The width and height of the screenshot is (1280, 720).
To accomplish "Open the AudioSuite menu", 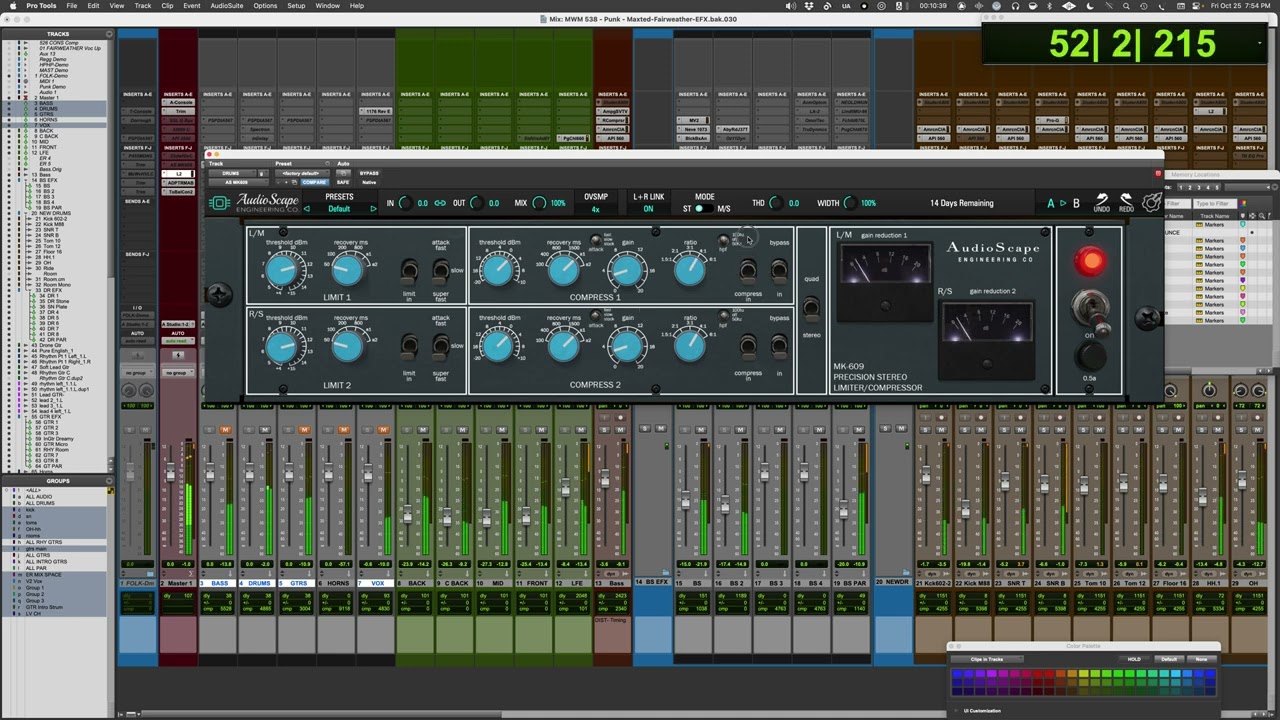I will click(227, 6).
